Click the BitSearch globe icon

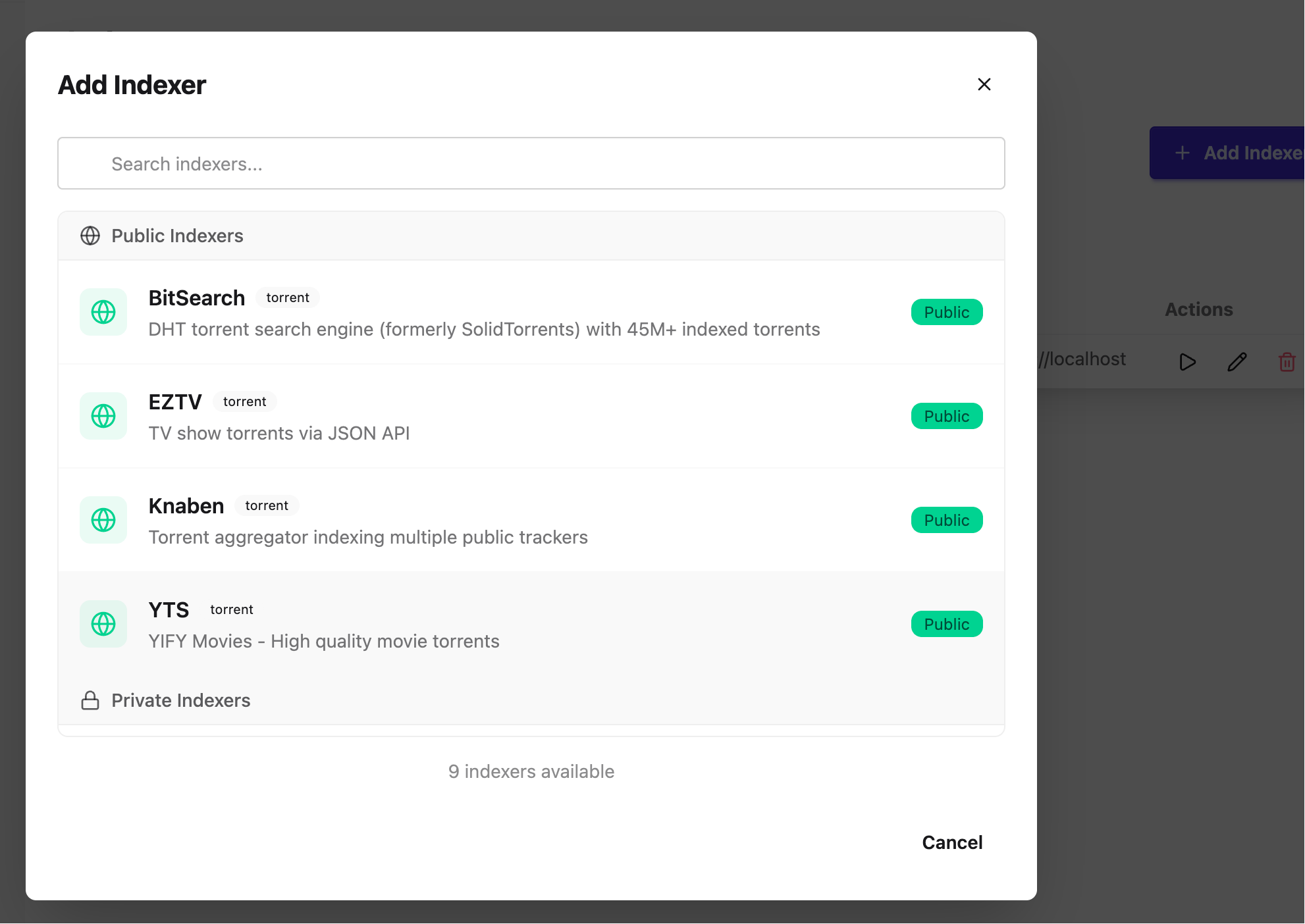point(103,312)
